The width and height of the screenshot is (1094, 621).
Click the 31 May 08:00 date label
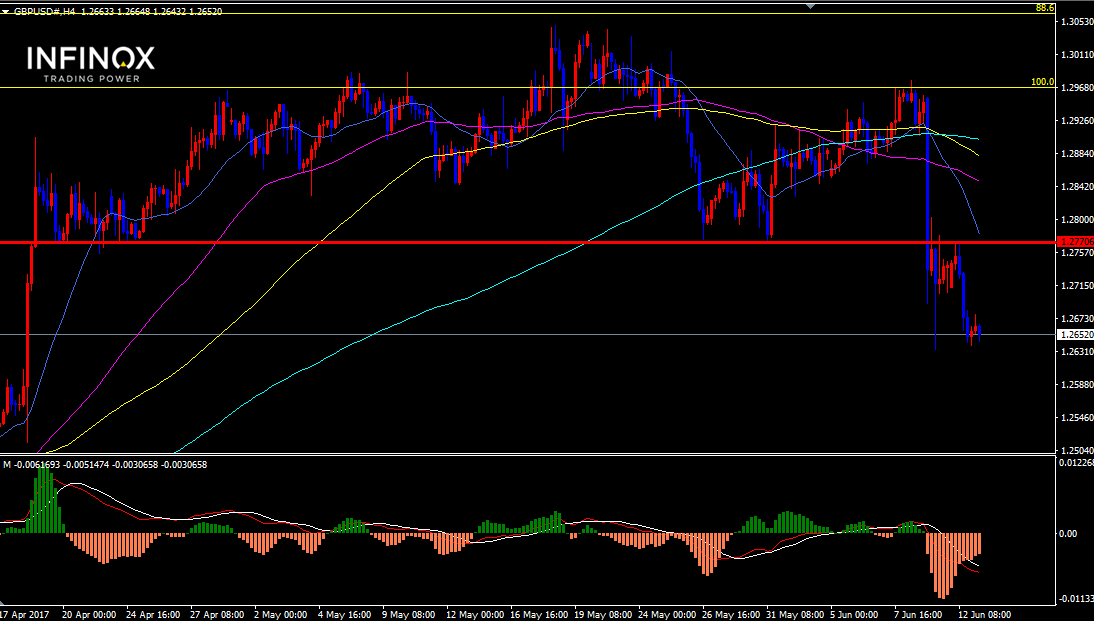794,615
